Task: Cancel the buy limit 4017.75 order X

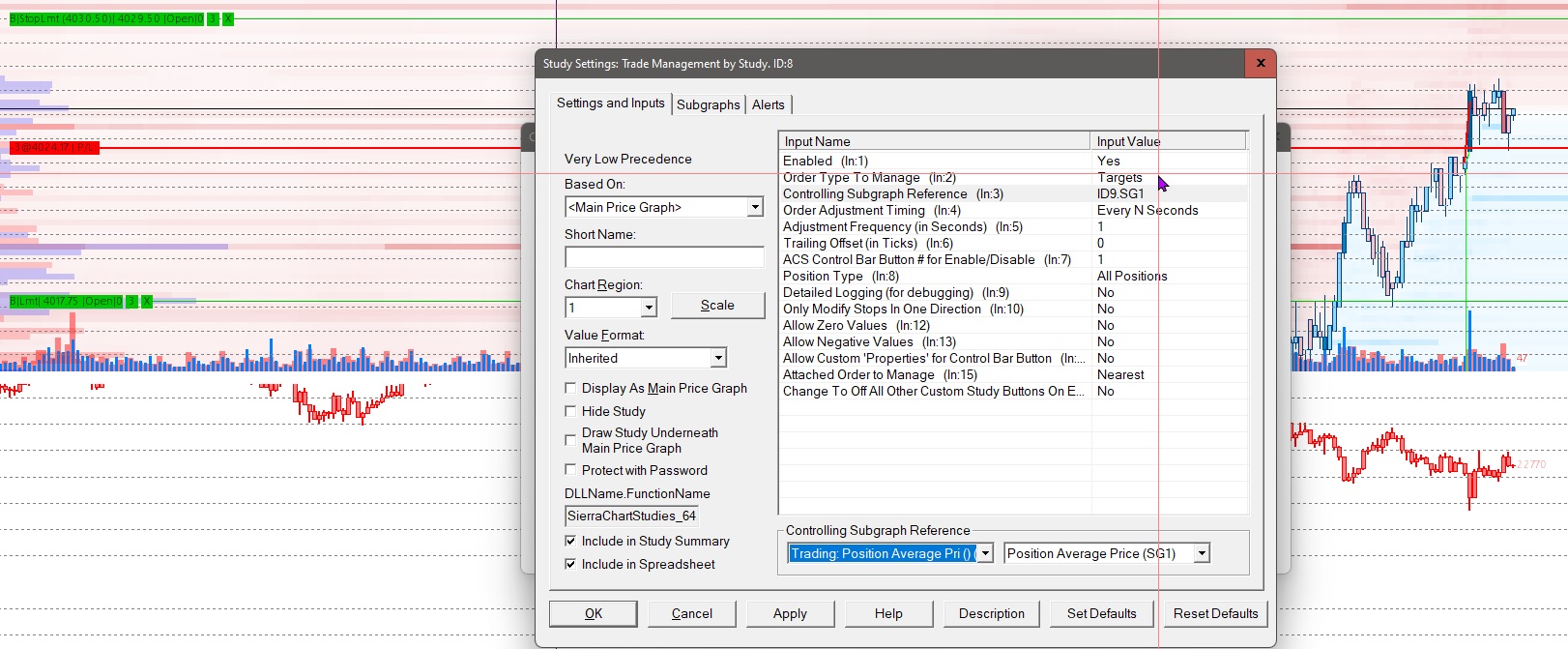Action: click(147, 302)
